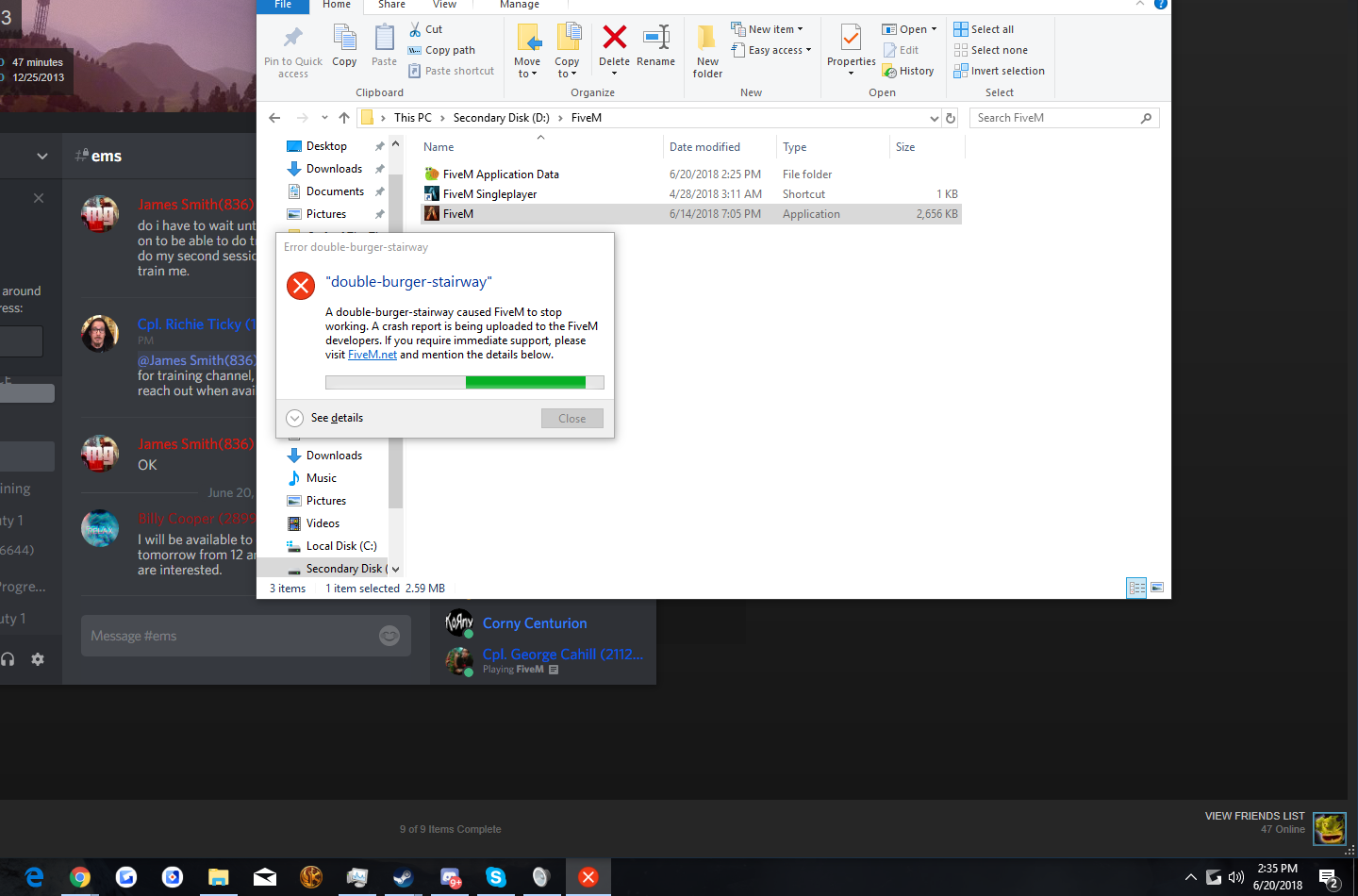Delete the selected file with red X
This screenshot has width=1358, height=896.
[x=614, y=46]
